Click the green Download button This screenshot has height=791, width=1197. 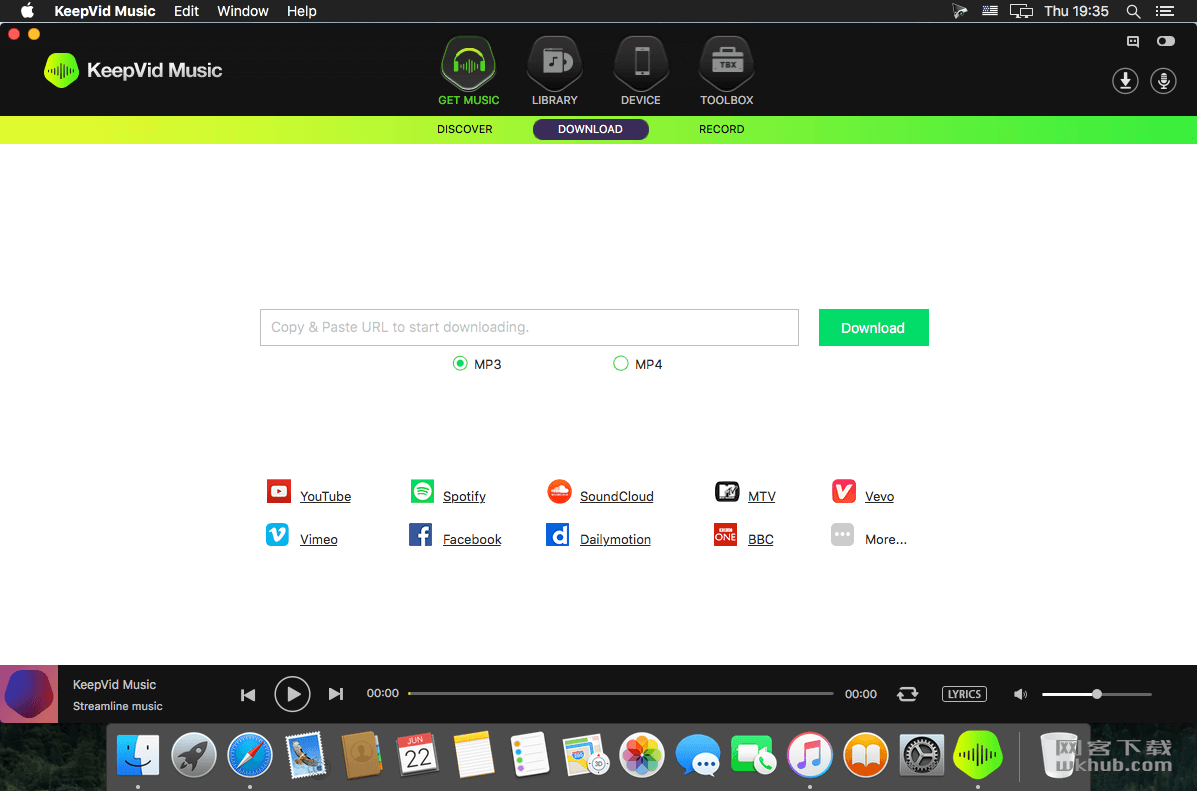click(x=873, y=328)
